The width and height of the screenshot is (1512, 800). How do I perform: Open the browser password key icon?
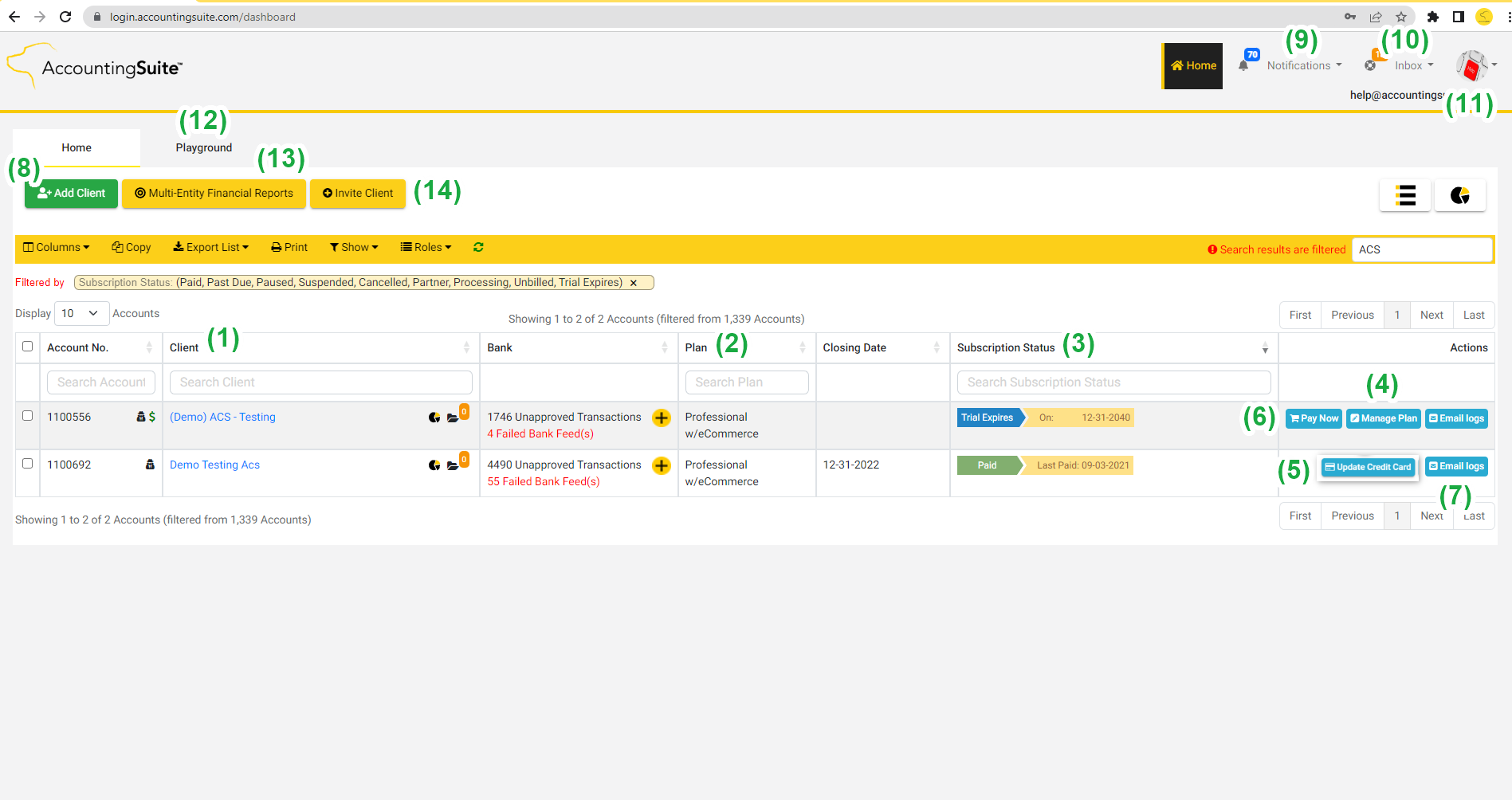tap(1350, 17)
